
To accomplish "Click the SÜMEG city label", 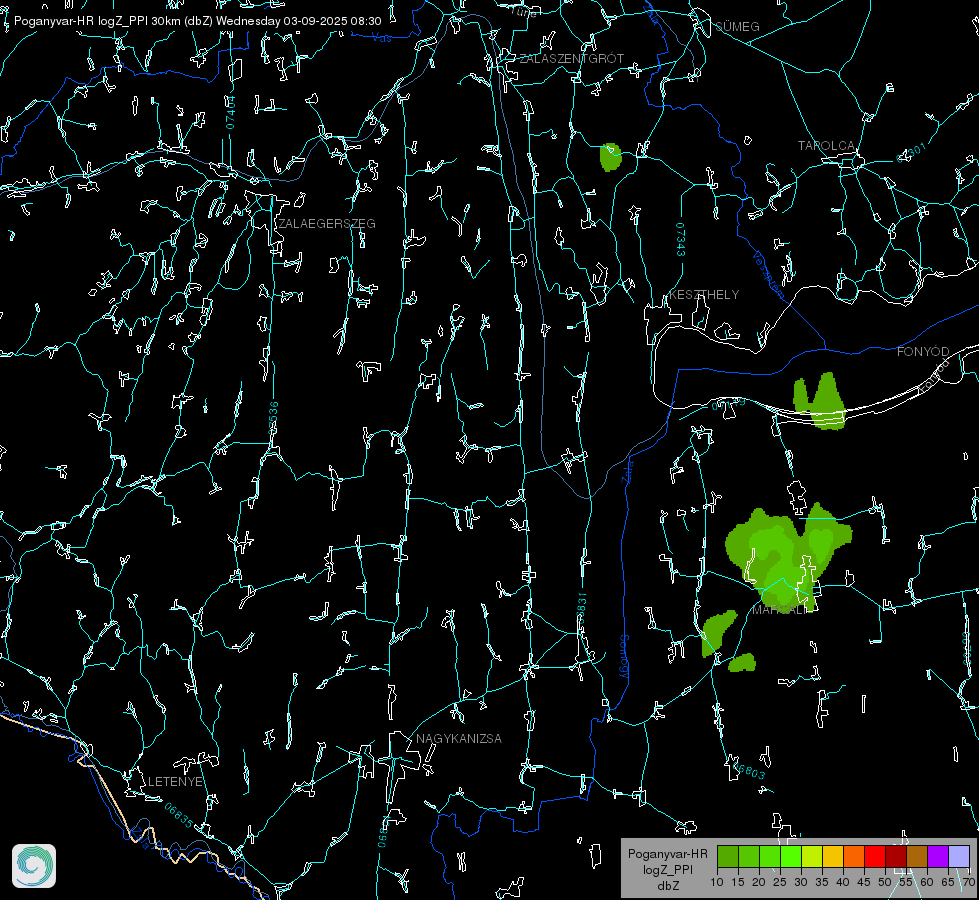I will point(737,26).
